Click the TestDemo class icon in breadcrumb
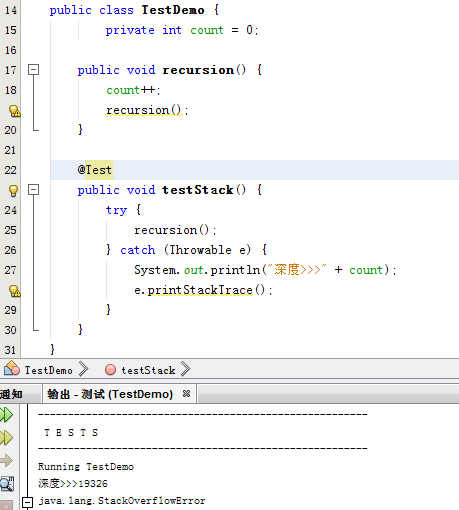Screen dimensions: 459x510 coord(12,368)
